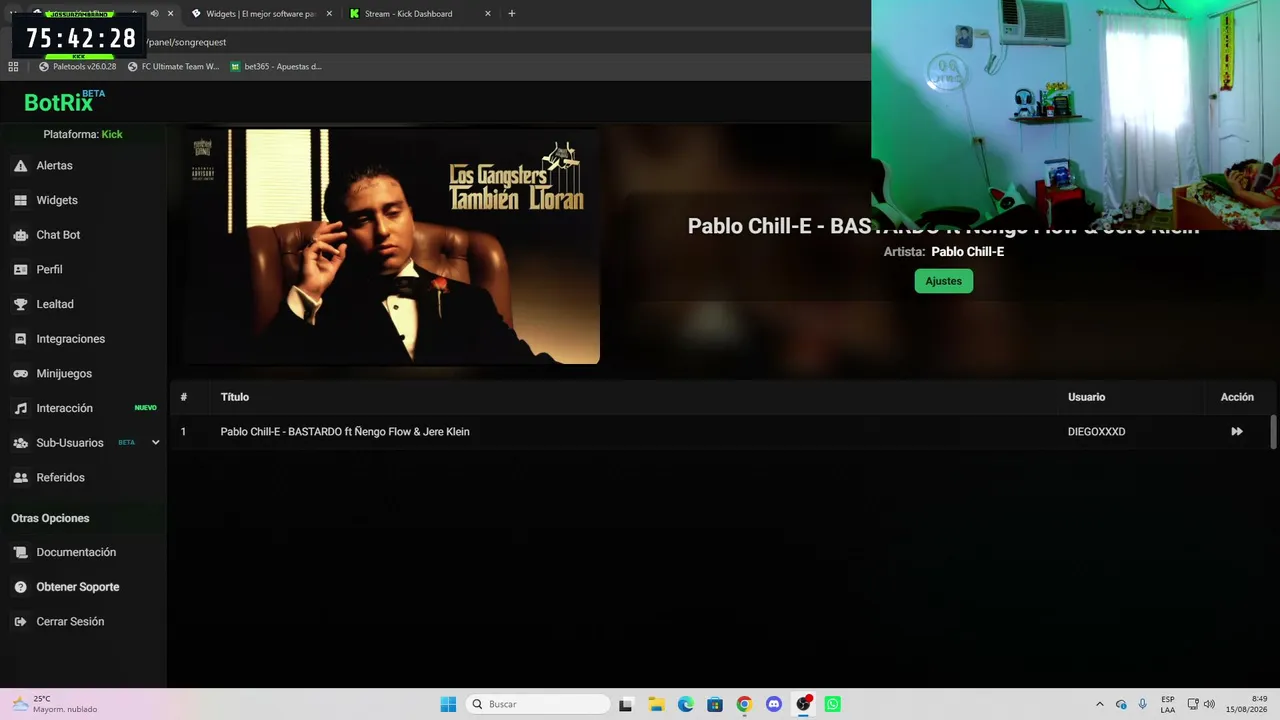Viewport: 1280px width, 720px height.
Task: Click Obtener Soporte link
Action: click(x=78, y=587)
